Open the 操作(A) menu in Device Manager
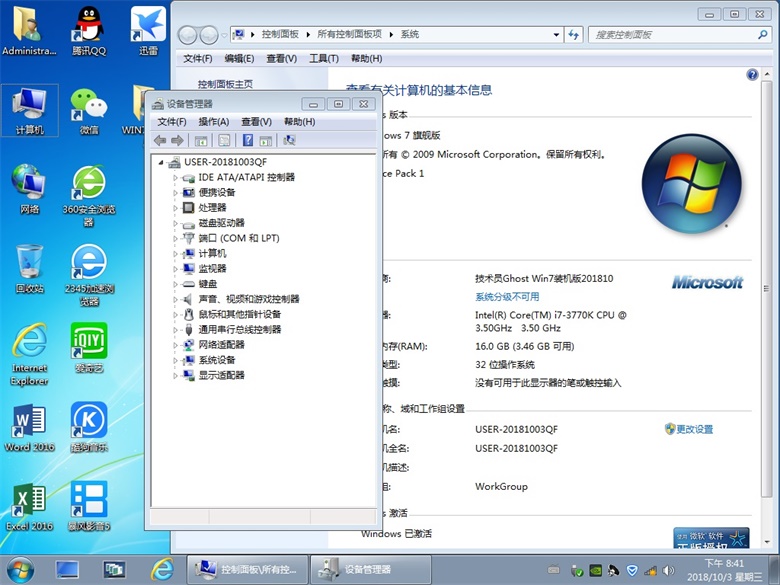 tap(213, 122)
